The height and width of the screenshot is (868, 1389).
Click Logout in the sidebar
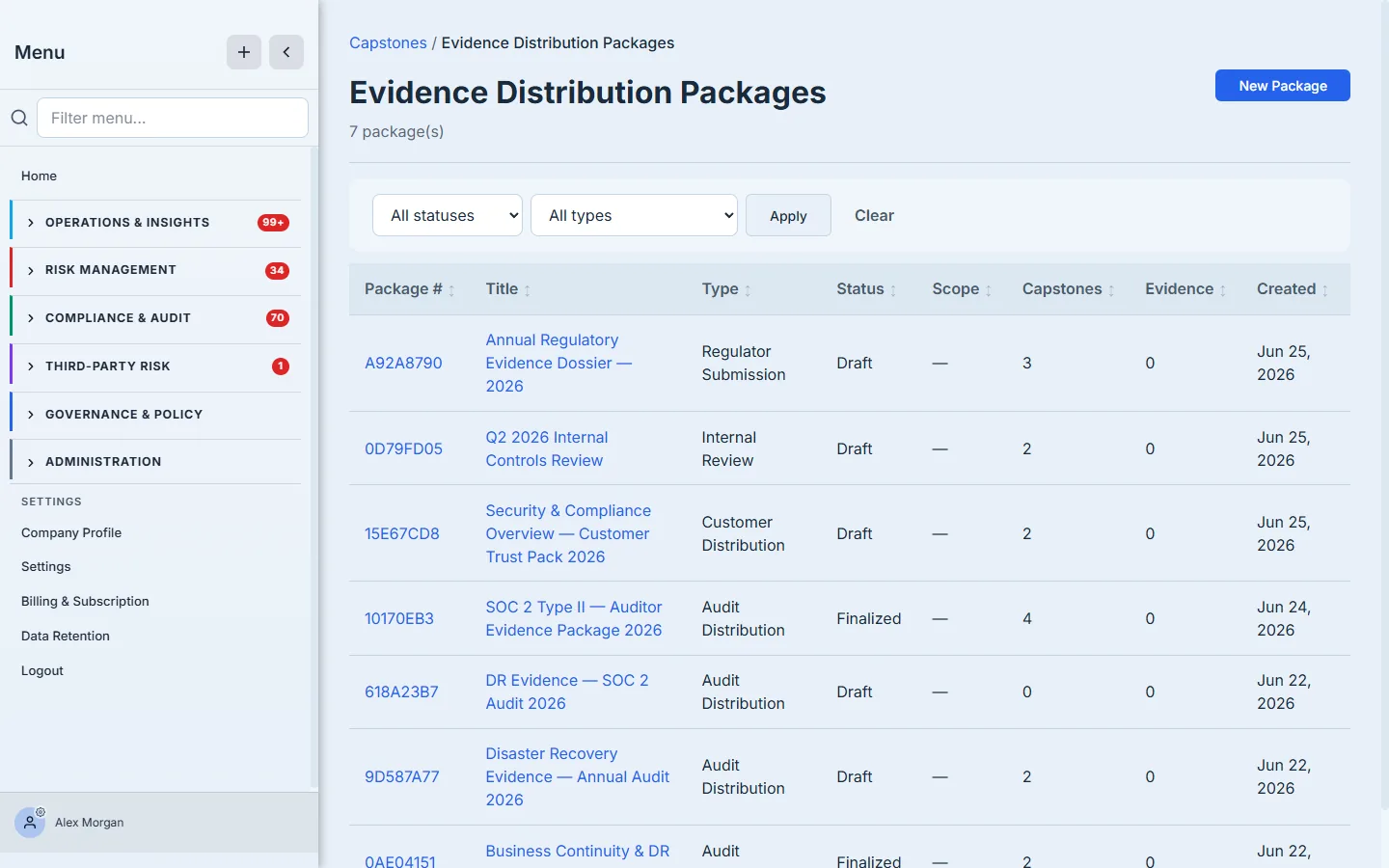click(x=42, y=670)
